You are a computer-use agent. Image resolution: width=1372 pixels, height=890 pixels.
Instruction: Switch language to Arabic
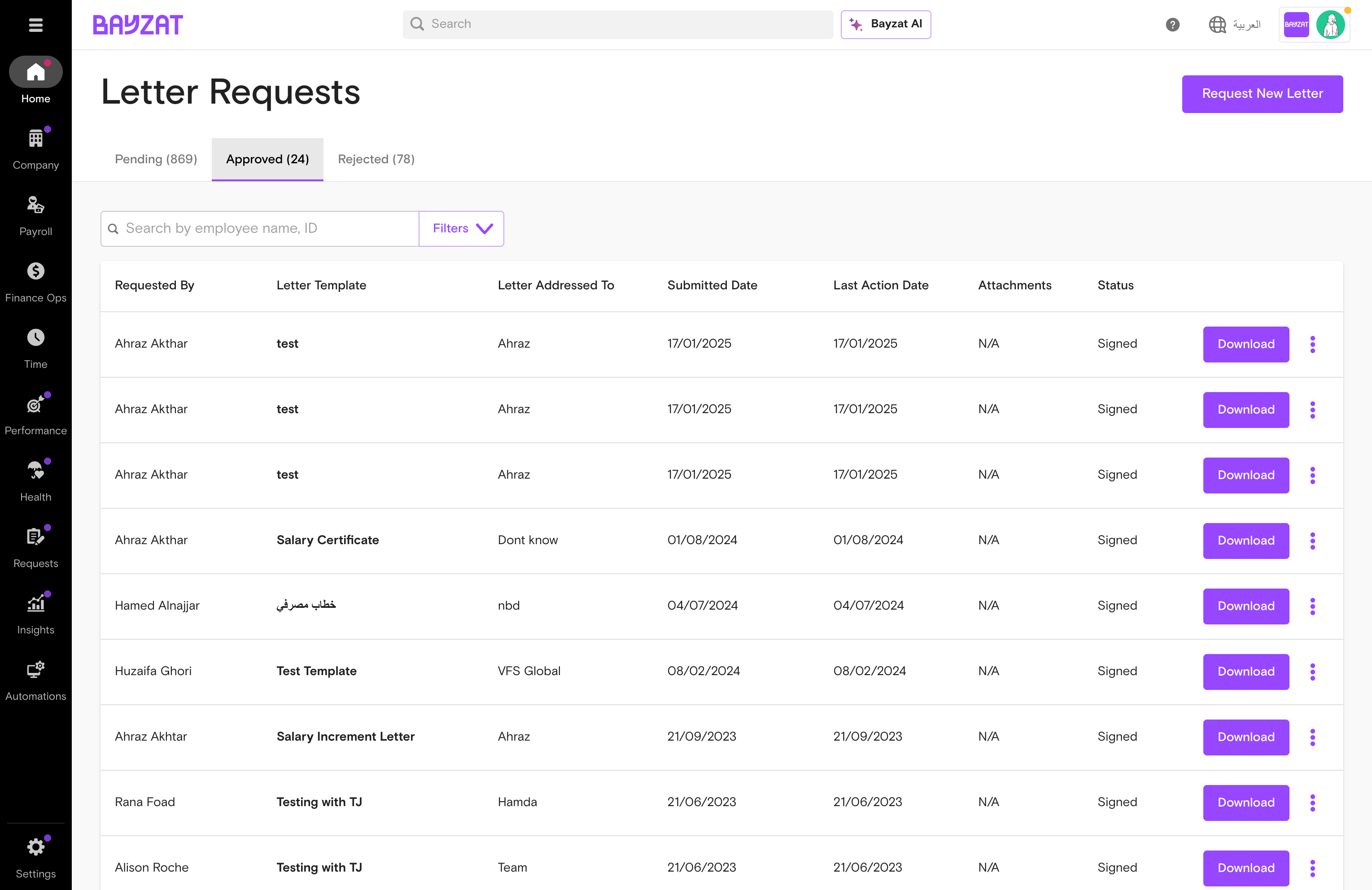1234,24
